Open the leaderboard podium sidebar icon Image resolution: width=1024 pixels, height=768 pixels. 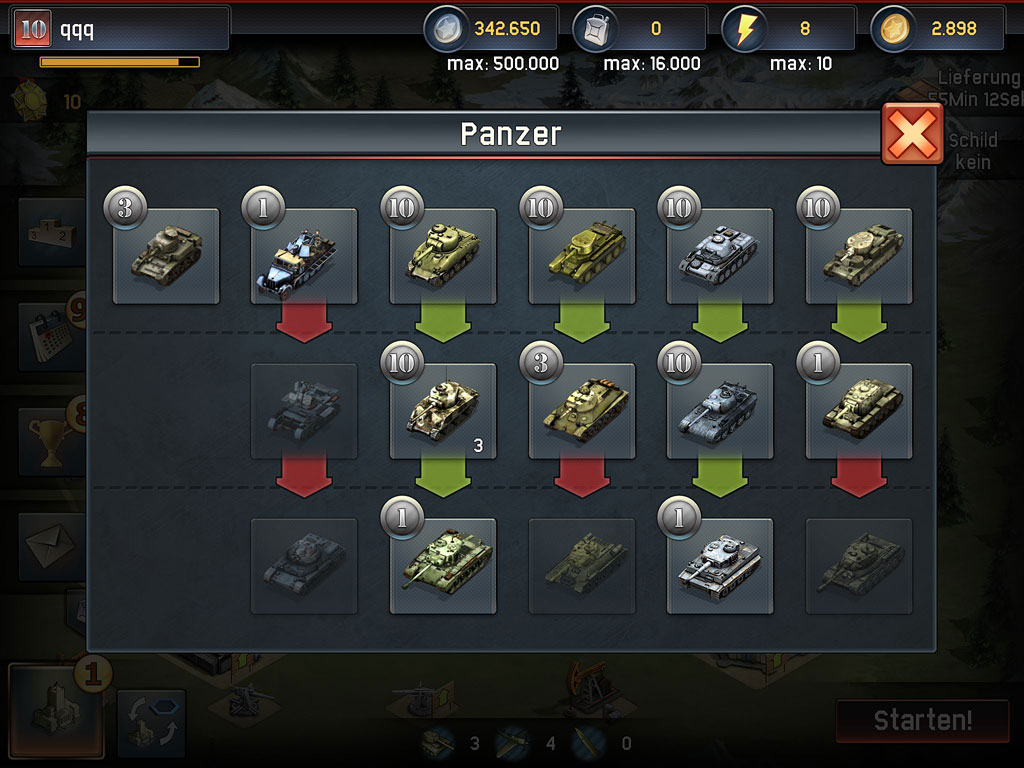click(52, 232)
